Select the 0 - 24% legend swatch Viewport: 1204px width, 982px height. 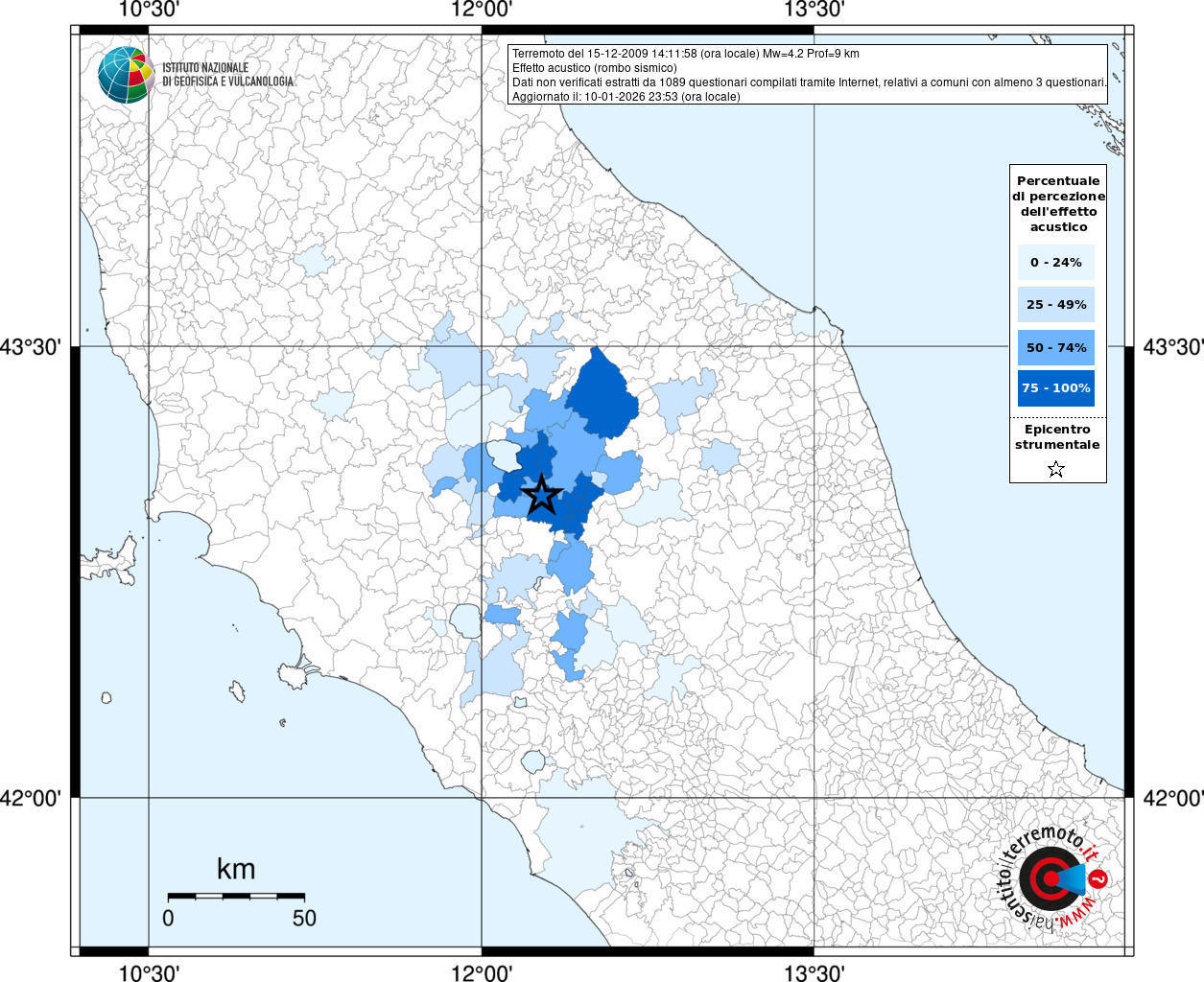pyautogui.click(x=1055, y=262)
